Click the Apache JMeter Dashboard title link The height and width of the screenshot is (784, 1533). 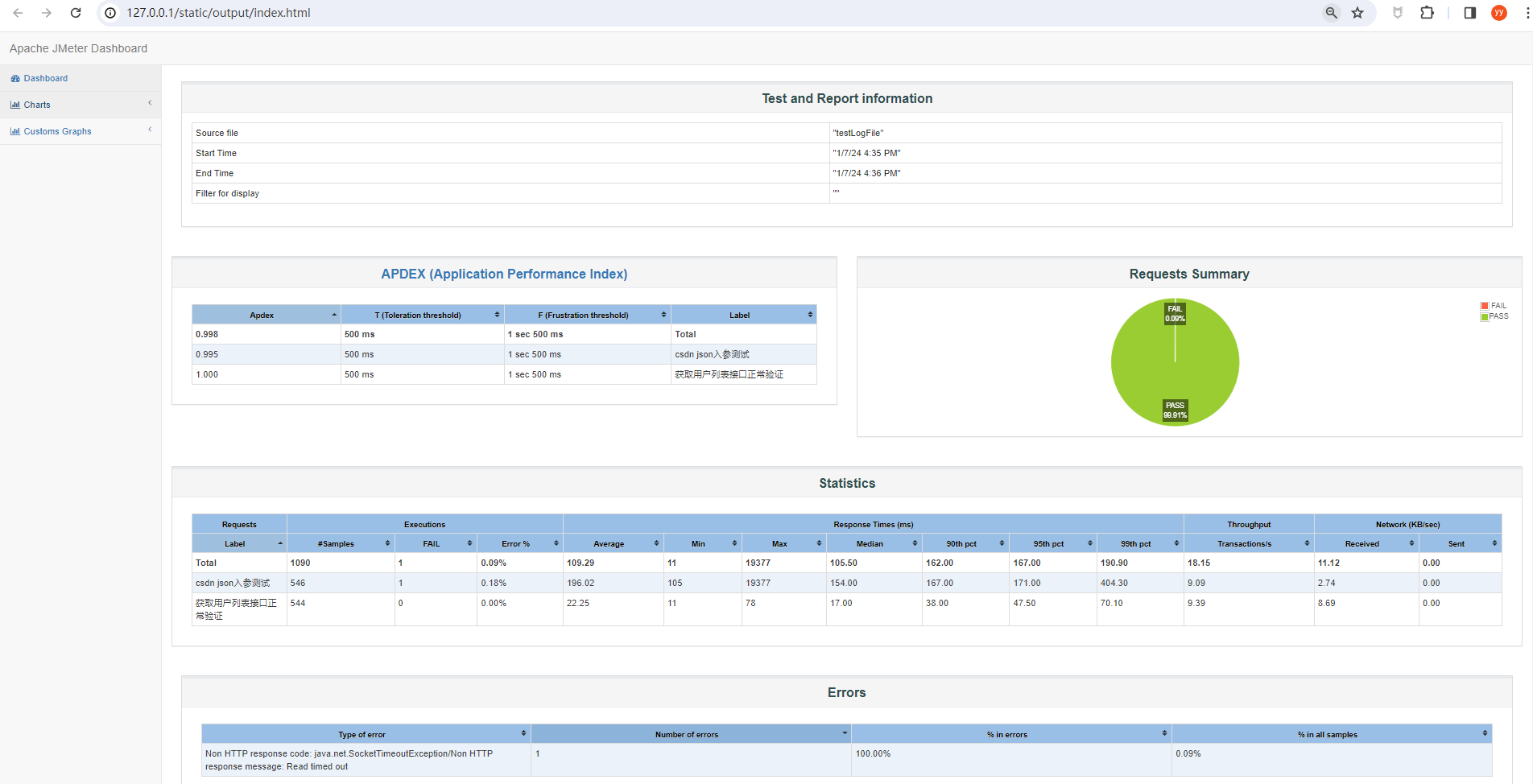pos(78,48)
